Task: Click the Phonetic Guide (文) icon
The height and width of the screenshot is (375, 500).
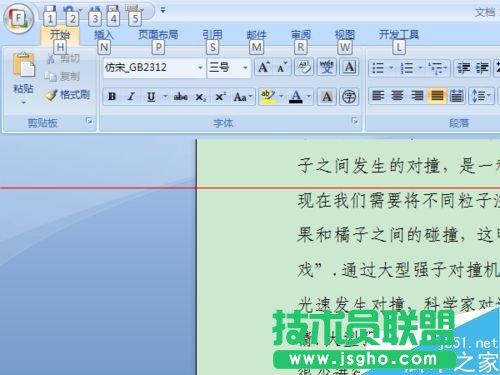Action: pos(327,67)
